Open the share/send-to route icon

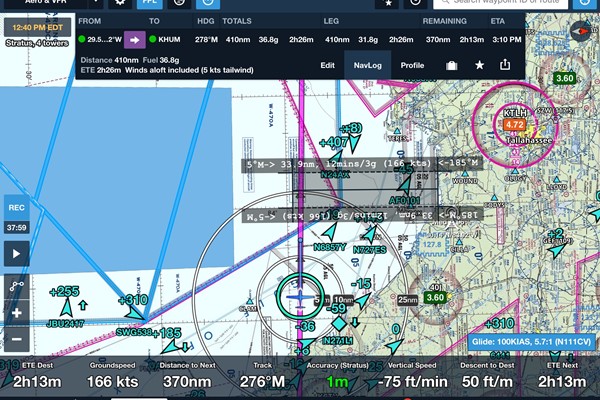505,64
